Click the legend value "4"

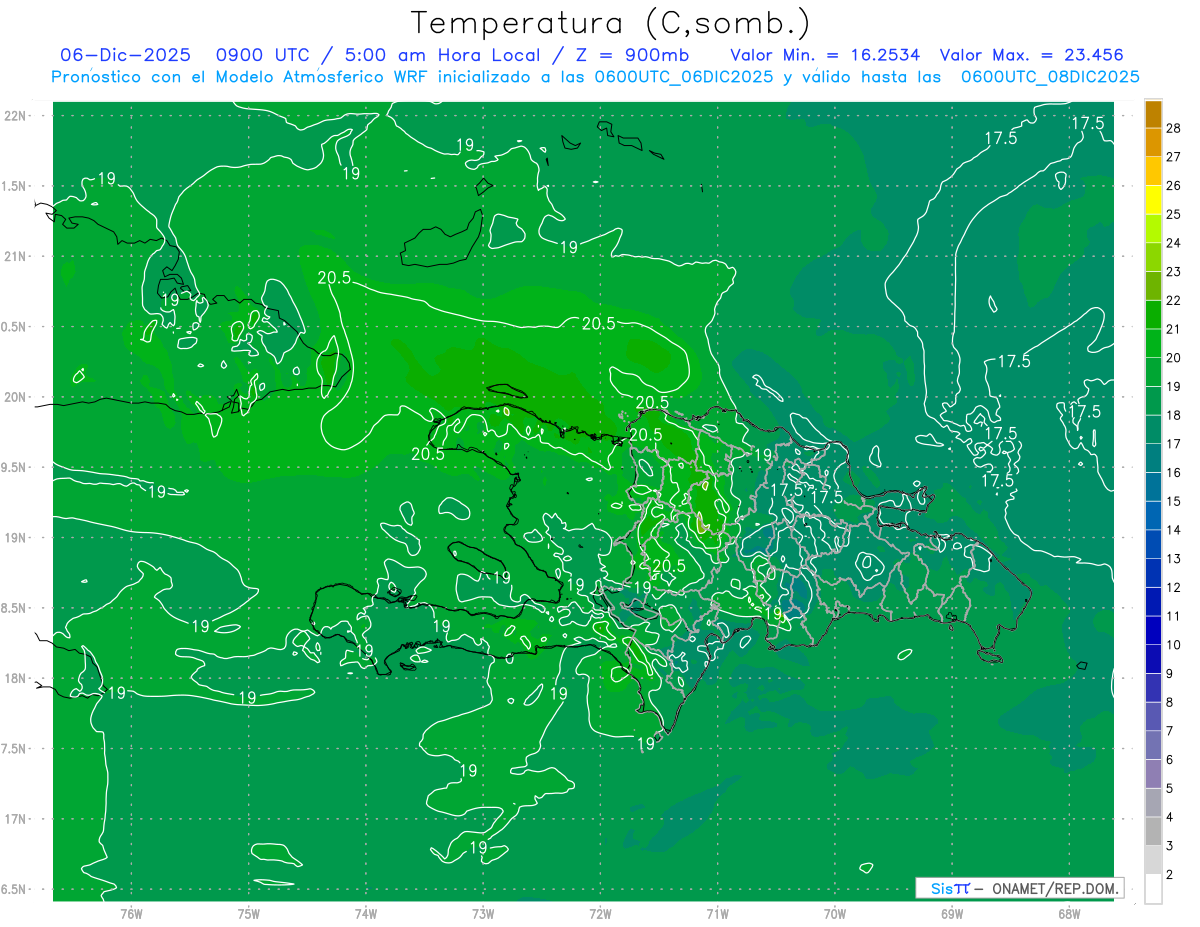(x=1170, y=817)
